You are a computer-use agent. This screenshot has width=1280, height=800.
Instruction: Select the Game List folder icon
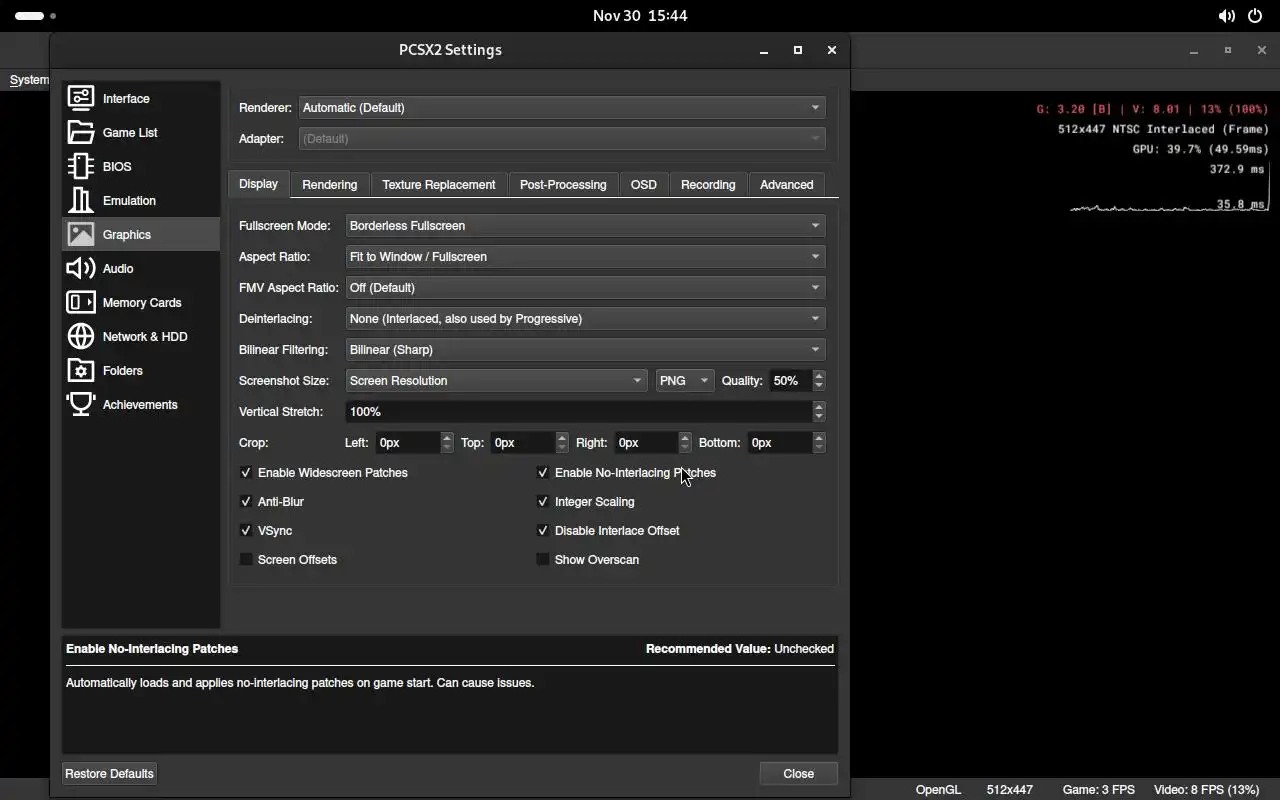click(81, 132)
